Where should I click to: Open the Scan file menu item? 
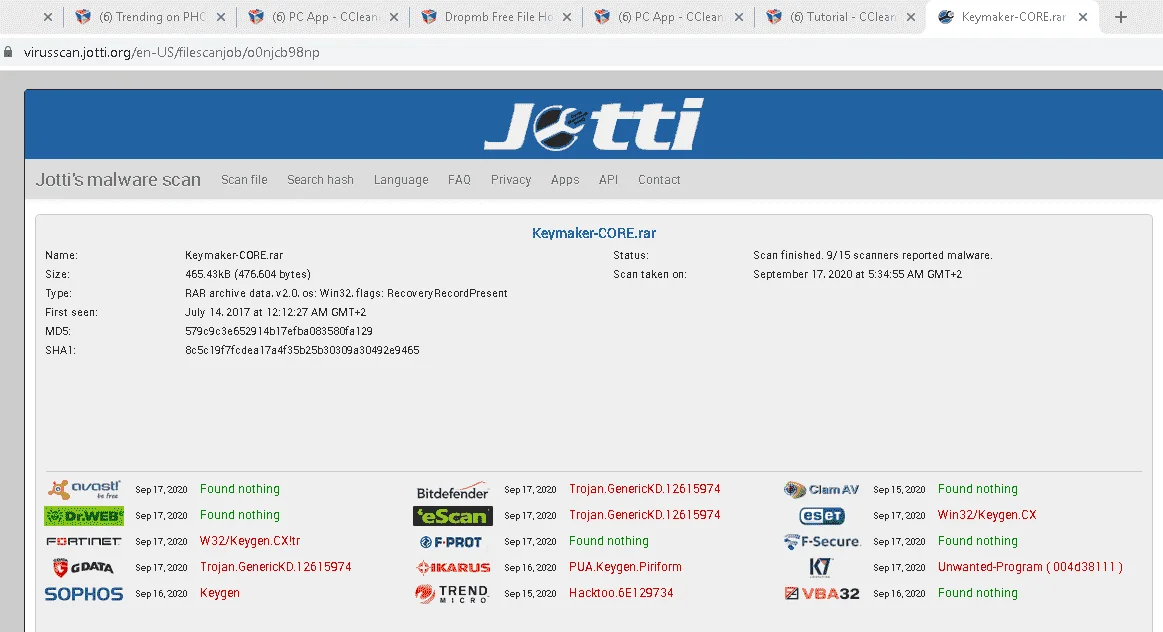pos(244,180)
